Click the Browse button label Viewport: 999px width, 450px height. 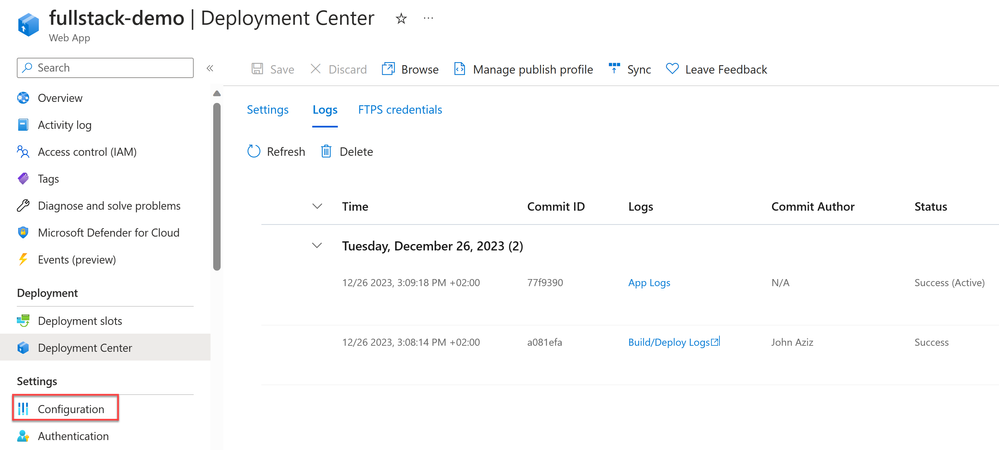[x=420, y=69]
